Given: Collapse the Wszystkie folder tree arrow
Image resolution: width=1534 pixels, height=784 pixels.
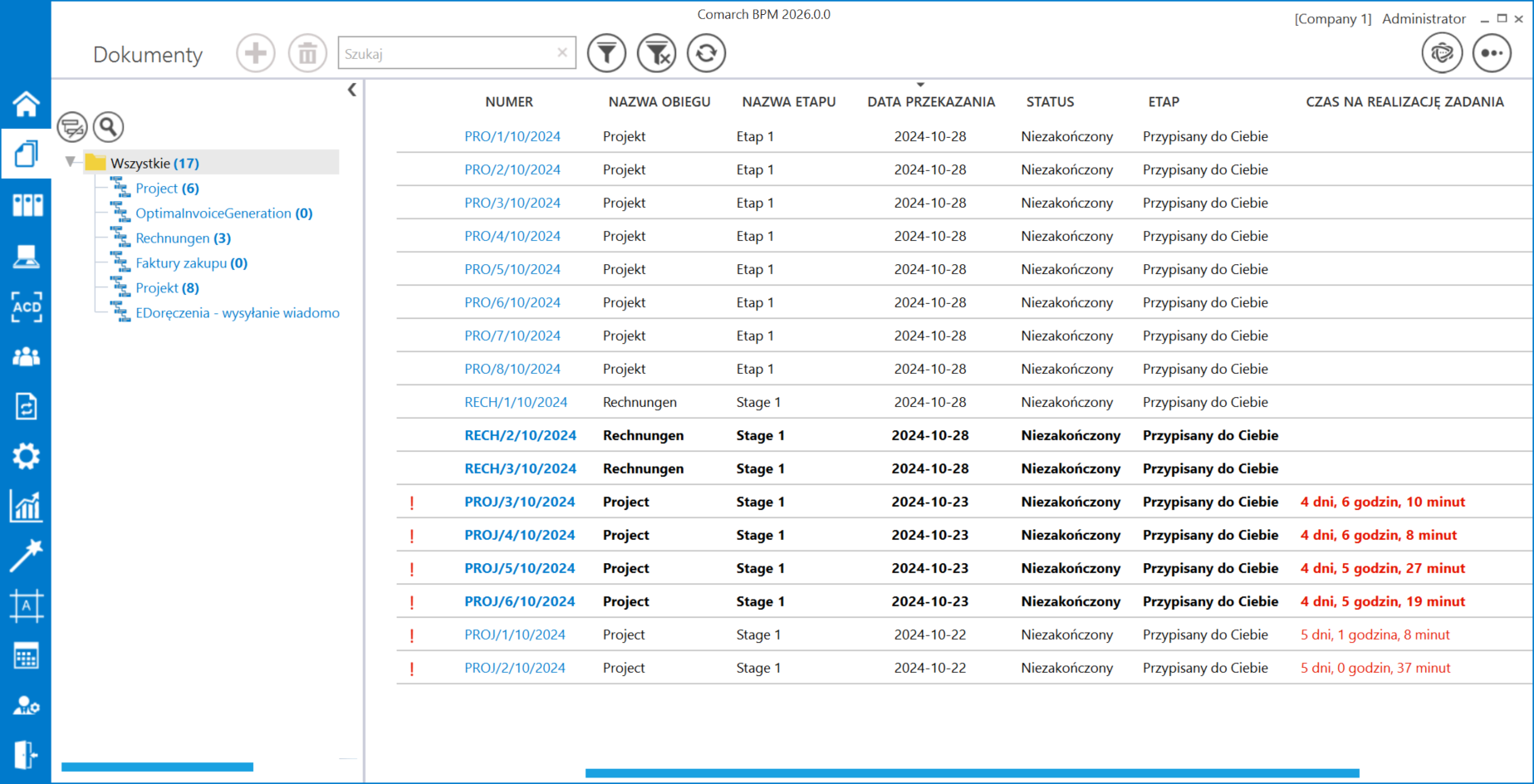Looking at the screenshot, I should tap(71, 162).
